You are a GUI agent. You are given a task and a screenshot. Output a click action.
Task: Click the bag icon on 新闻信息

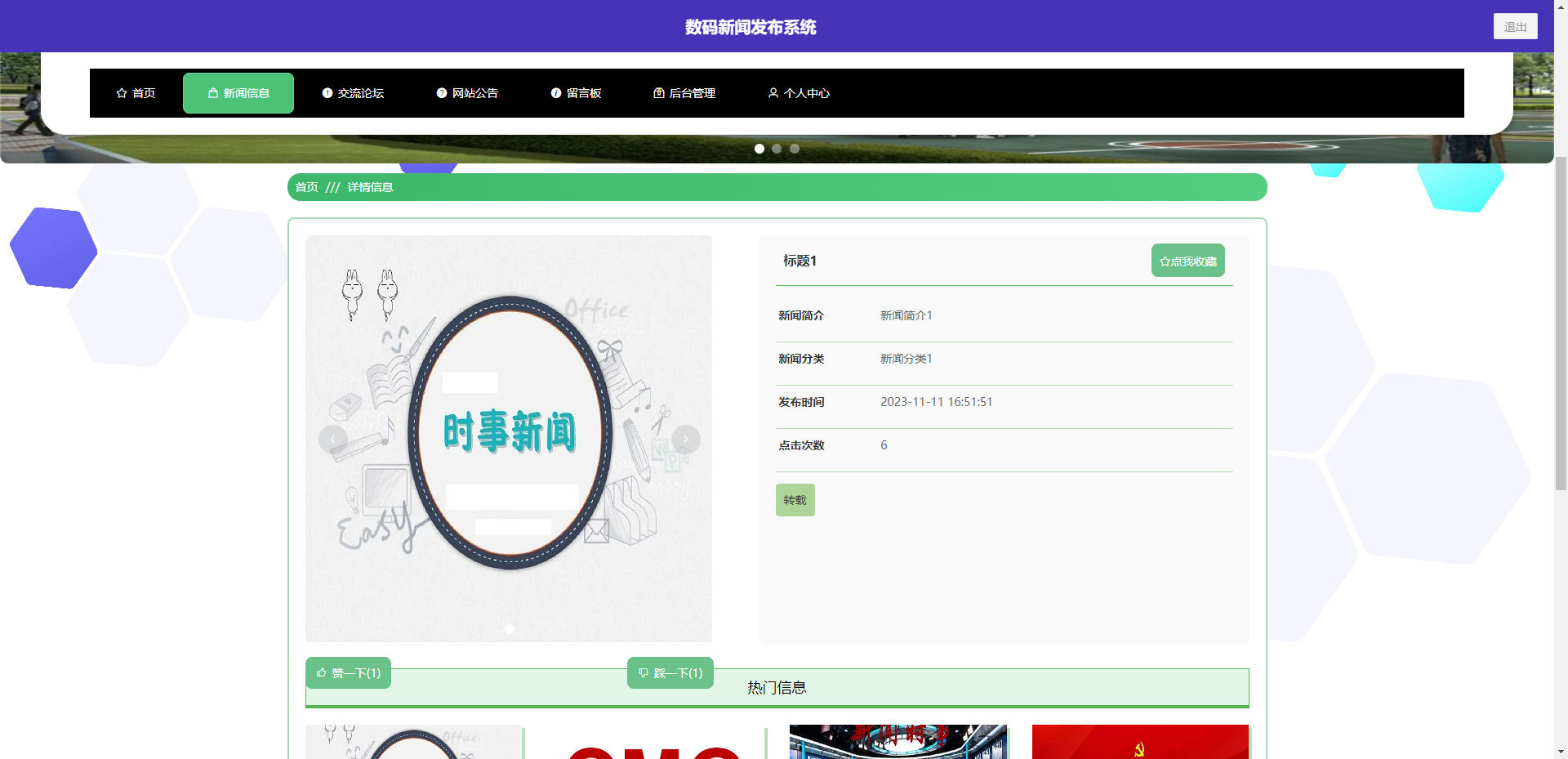pyautogui.click(x=213, y=93)
